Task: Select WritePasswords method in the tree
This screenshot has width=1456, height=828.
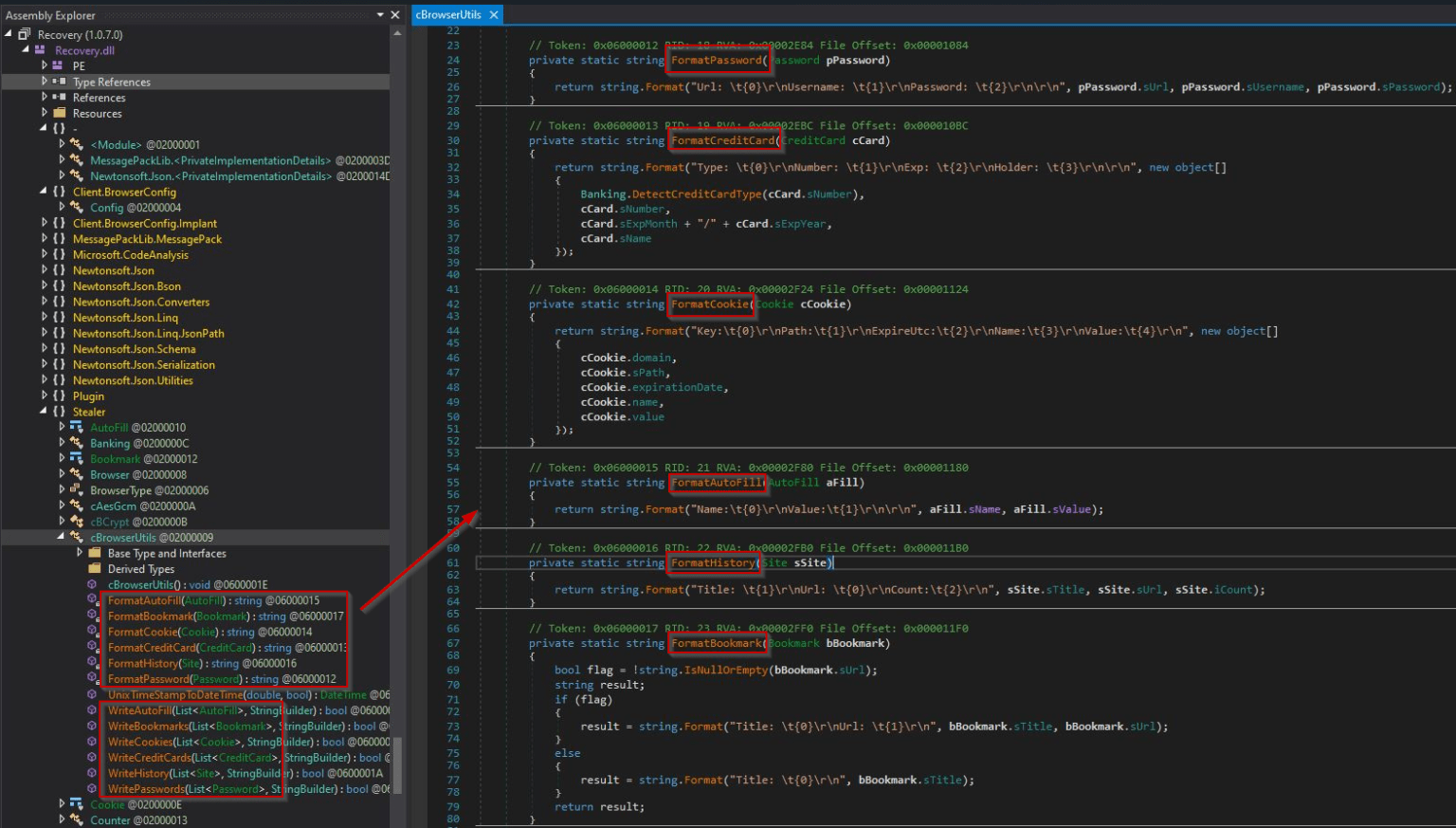Action: coord(147,789)
